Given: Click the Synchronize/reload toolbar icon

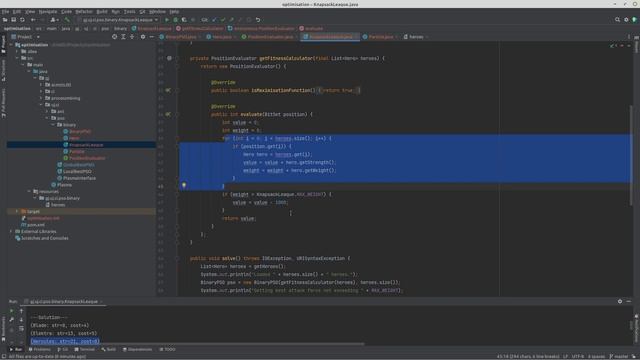Looking at the screenshot, I should 22,20.
